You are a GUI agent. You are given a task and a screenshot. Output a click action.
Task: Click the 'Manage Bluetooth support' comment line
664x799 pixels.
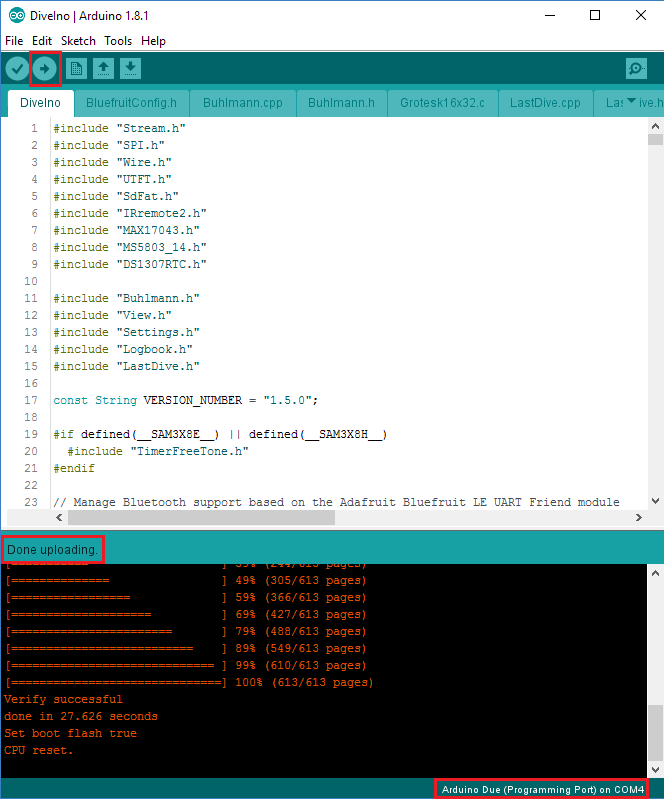[336, 502]
